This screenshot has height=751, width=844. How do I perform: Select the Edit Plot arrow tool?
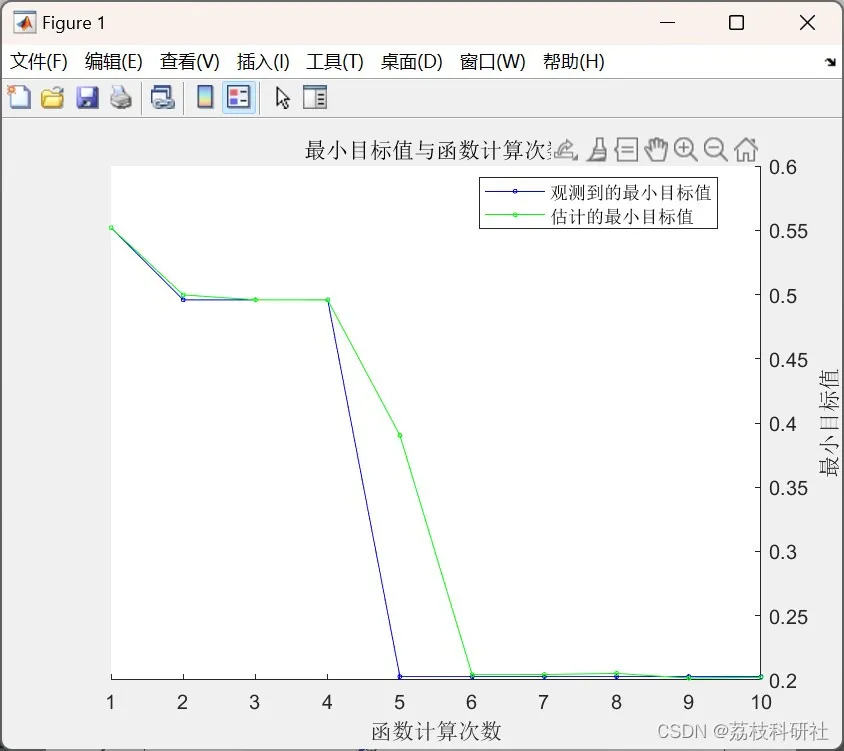point(282,98)
